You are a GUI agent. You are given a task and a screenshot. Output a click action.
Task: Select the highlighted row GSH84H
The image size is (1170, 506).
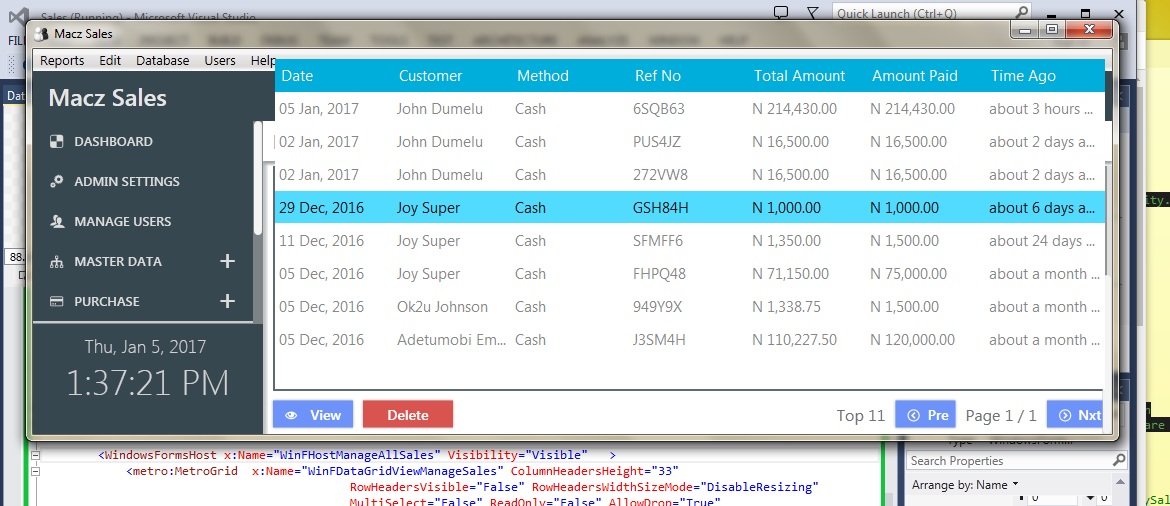click(x=689, y=207)
